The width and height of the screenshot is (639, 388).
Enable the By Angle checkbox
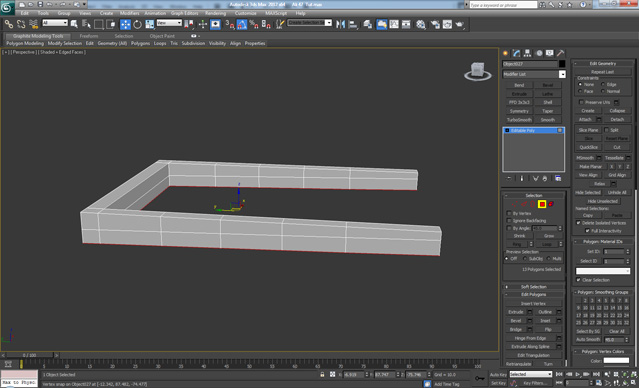[509, 228]
